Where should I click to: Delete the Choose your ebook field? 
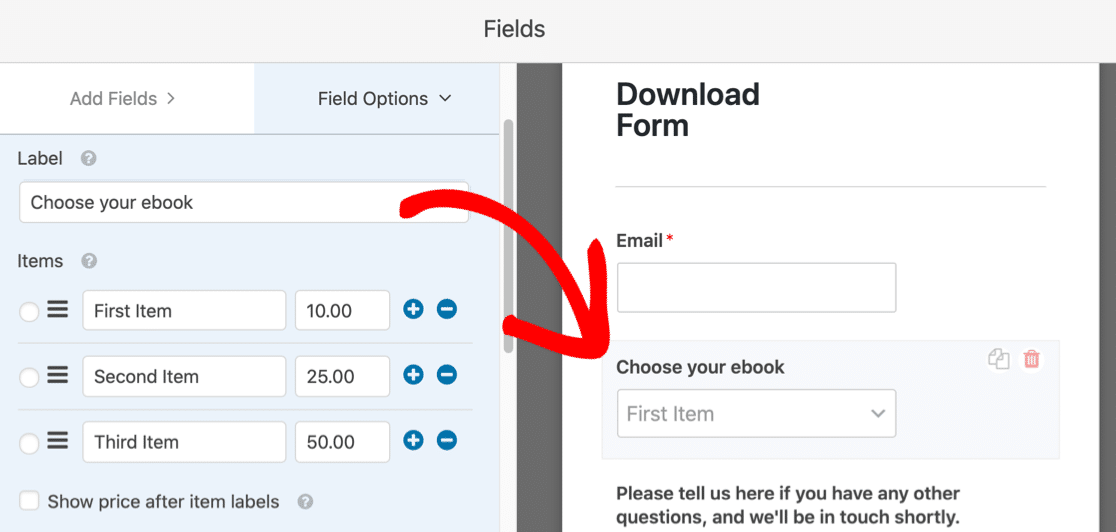coord(1032,360)
